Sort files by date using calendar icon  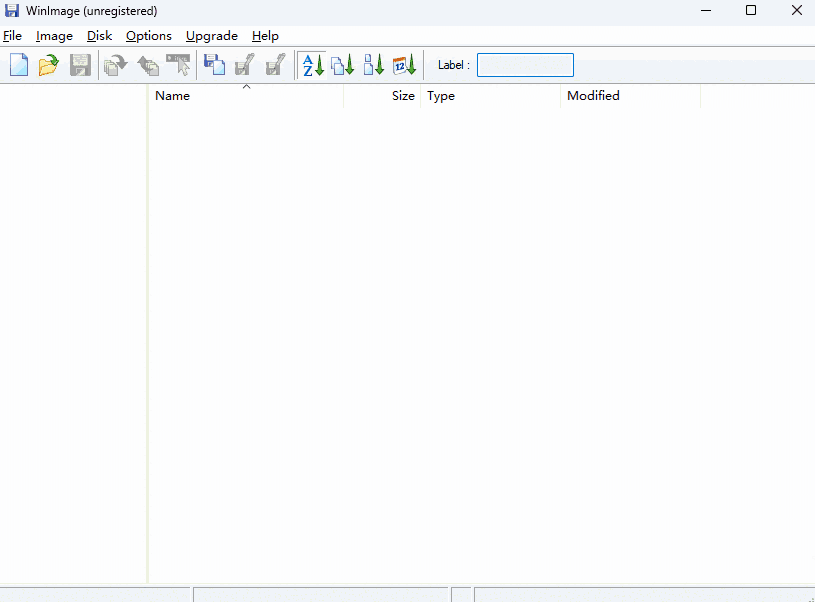pyautogui.click(x=404, y=64)
